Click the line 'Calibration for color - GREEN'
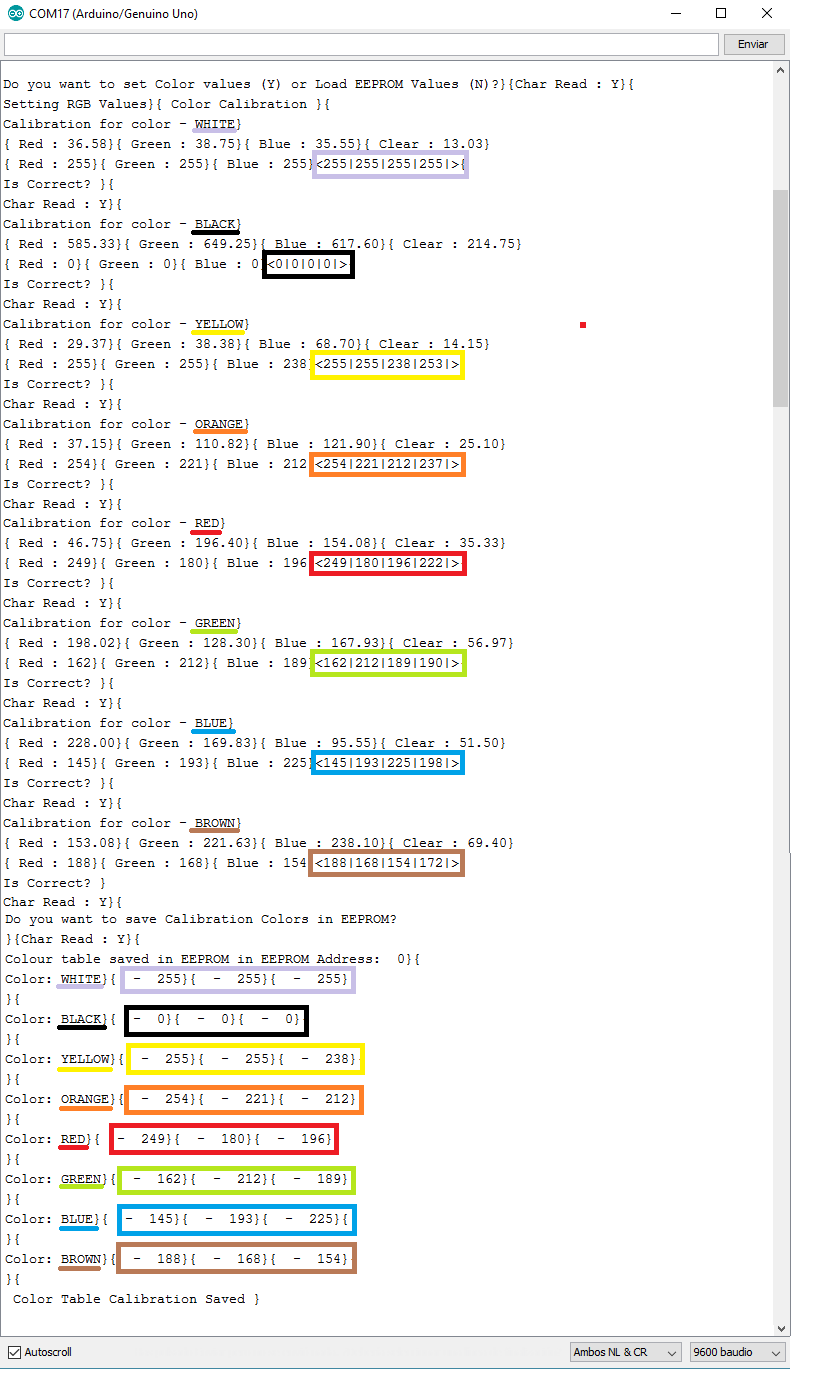Viewport: 817px width, 1388px height. (x=122, y=623)
